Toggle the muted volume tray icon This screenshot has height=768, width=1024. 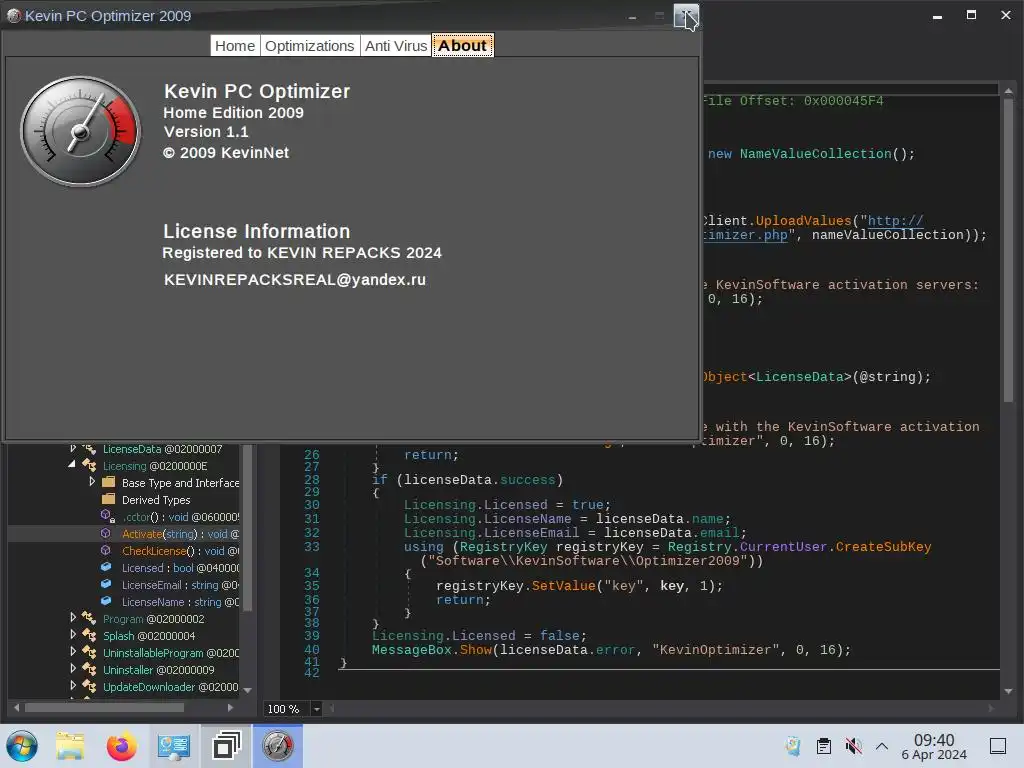coord(853,746)
